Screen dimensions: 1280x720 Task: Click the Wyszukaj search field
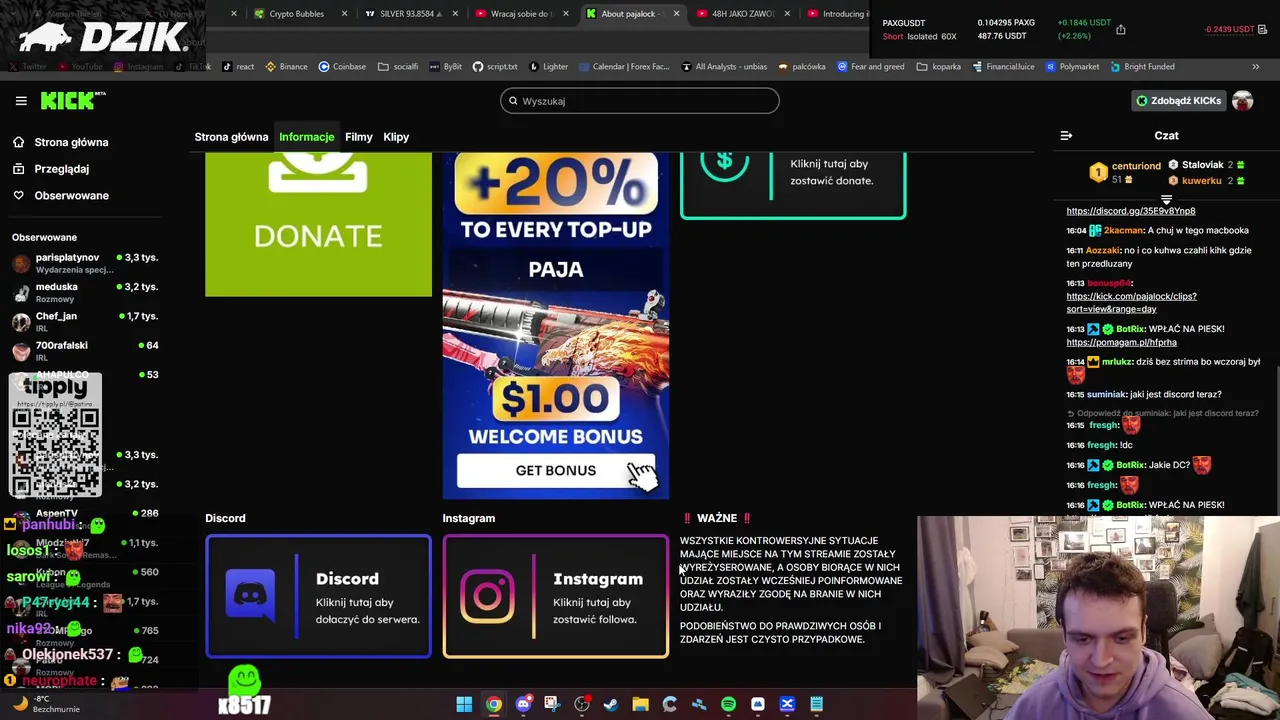[x=640, y=101]
